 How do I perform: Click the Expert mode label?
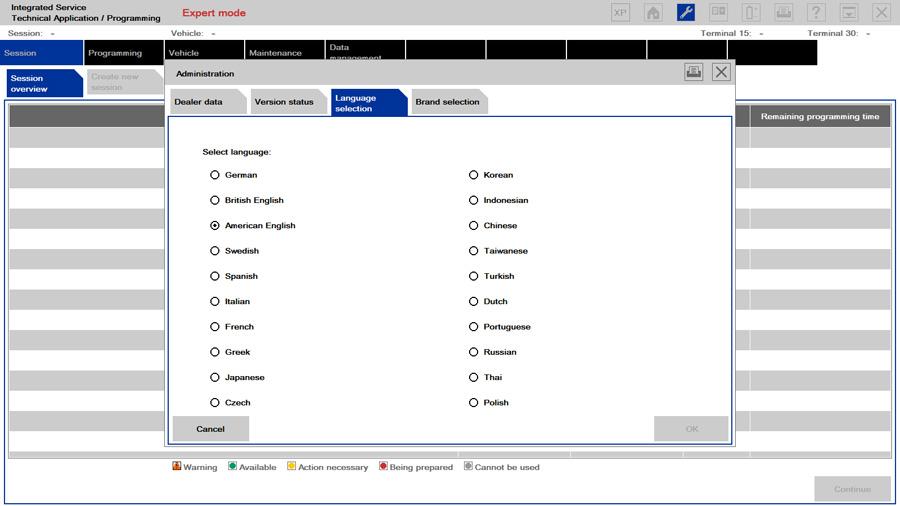pos(214,13)
